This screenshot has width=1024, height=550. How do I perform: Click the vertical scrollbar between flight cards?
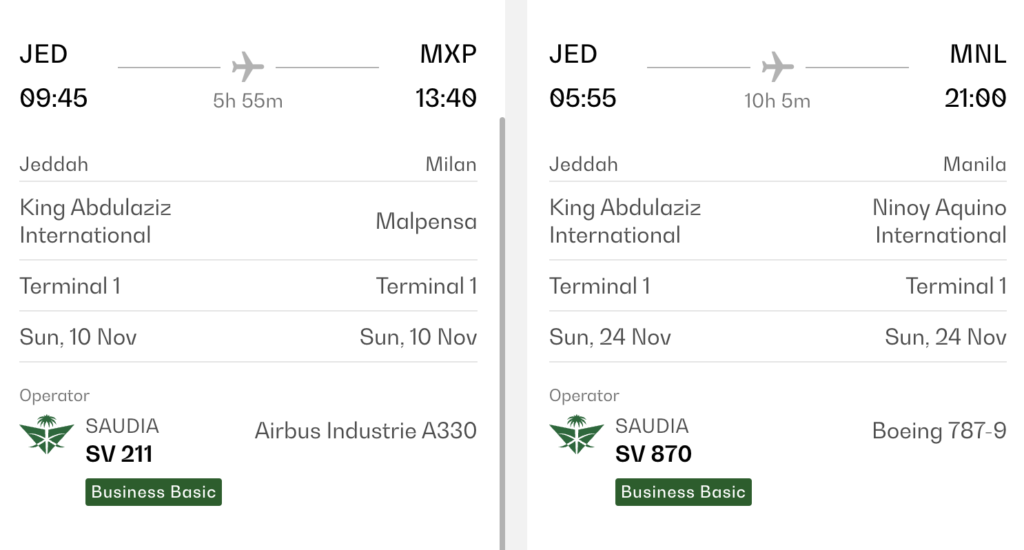[x=502, y=333]
